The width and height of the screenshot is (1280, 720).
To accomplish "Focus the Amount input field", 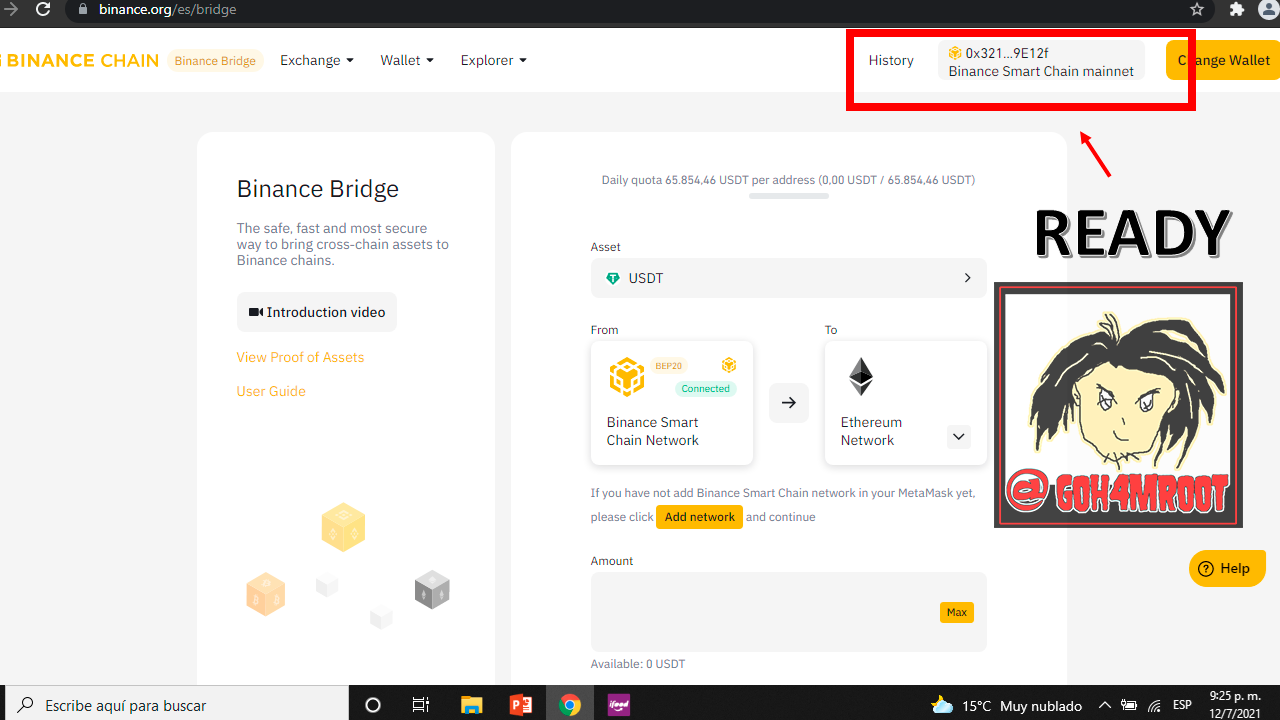I will click(789, 612).
